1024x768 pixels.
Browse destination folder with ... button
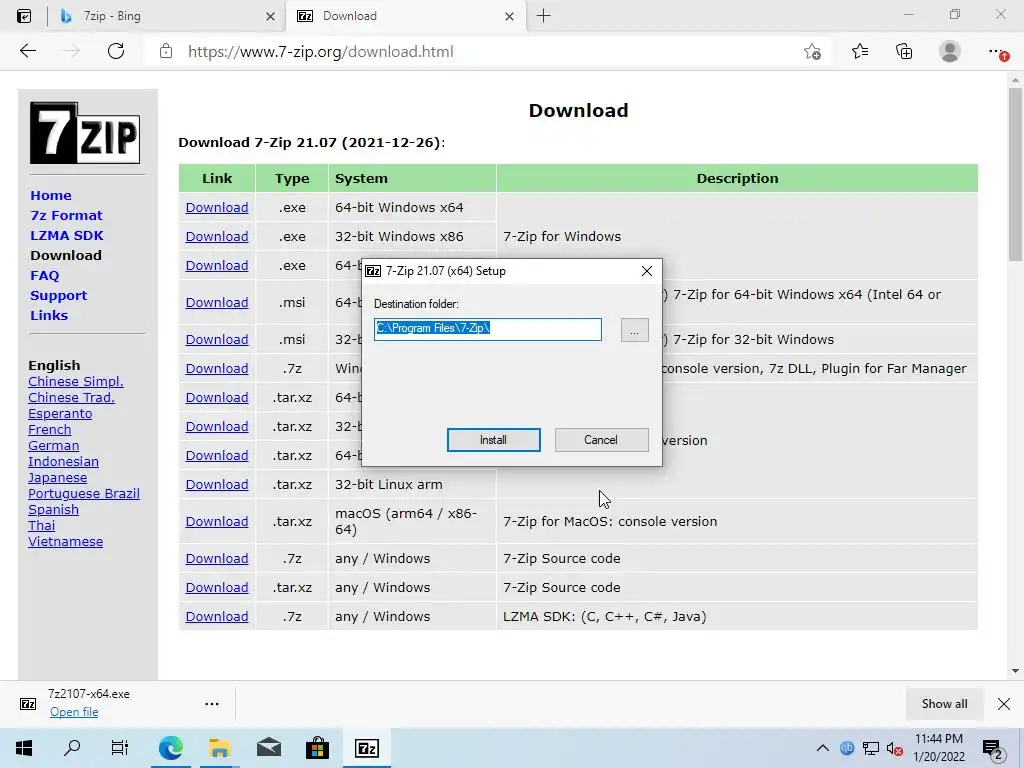[x=634, y=330]
